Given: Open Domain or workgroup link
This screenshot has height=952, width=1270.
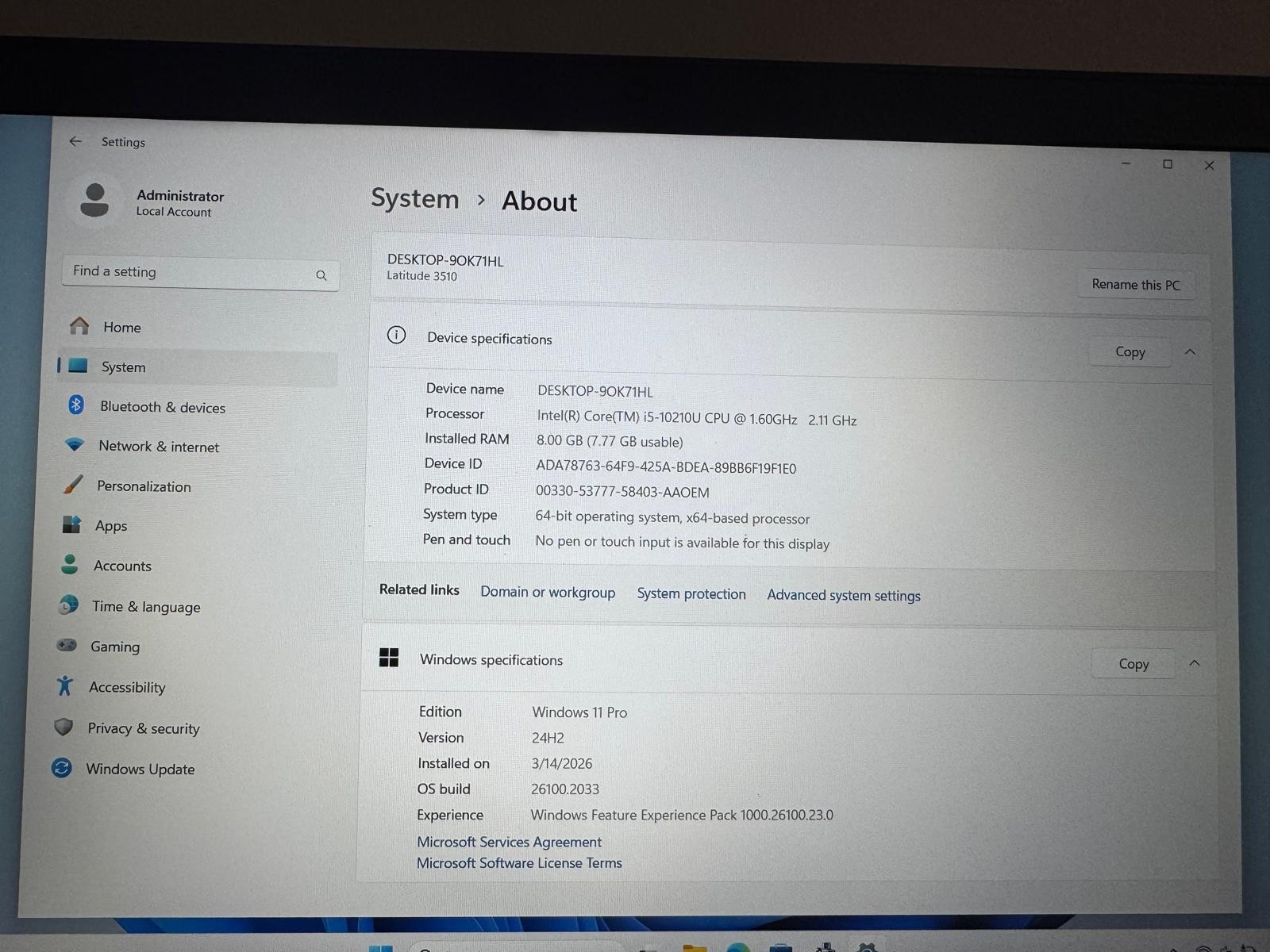Looking at the screenshot, I should (548, 593).
